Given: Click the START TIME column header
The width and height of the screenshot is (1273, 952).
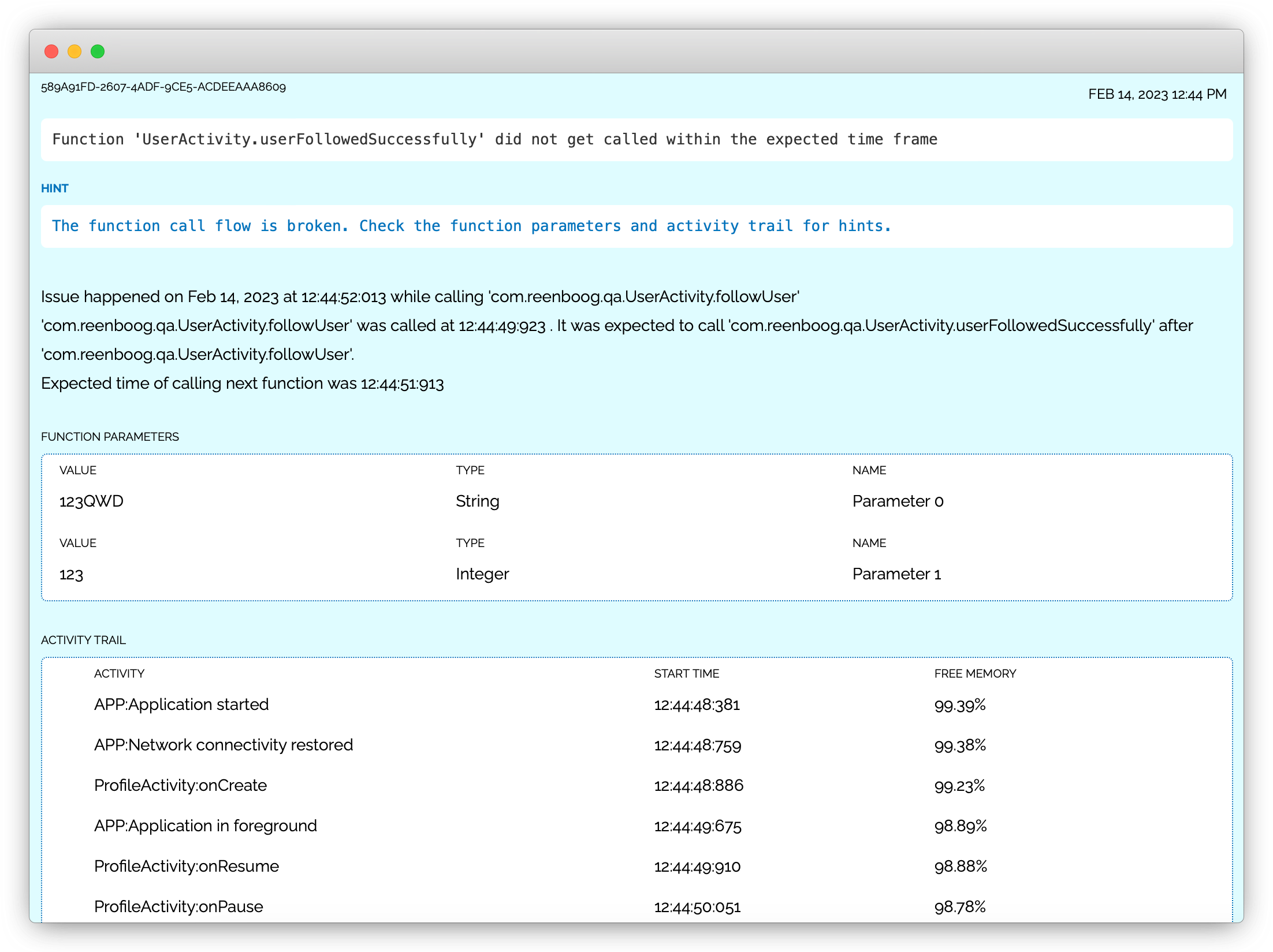Looking at the screenshot, I should click(686, 674).
